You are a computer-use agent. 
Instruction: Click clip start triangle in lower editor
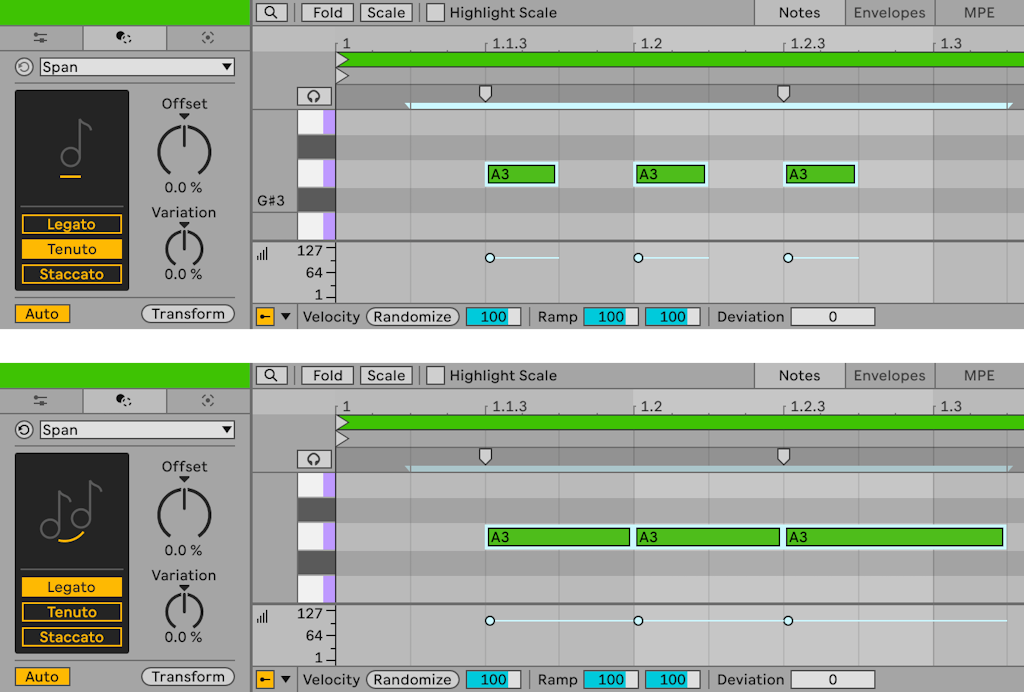pyautogui.click(x=342, y=423)
